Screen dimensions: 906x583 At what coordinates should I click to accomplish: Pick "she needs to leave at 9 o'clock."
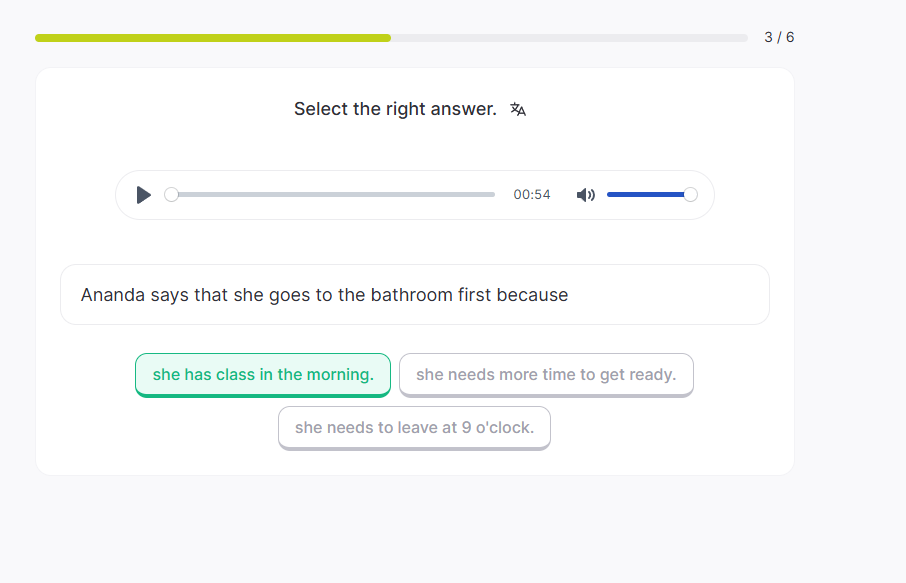tap(414, 428)
